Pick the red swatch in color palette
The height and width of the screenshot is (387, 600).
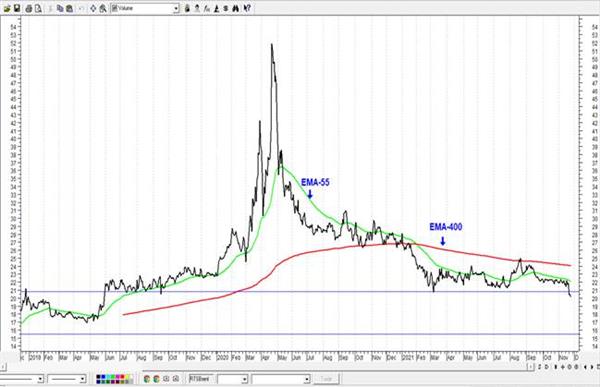(122, 377)
